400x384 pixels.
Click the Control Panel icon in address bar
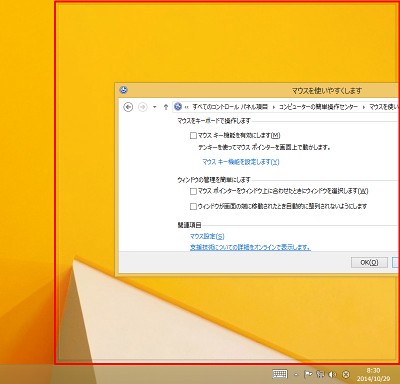(x=178, y=107)
